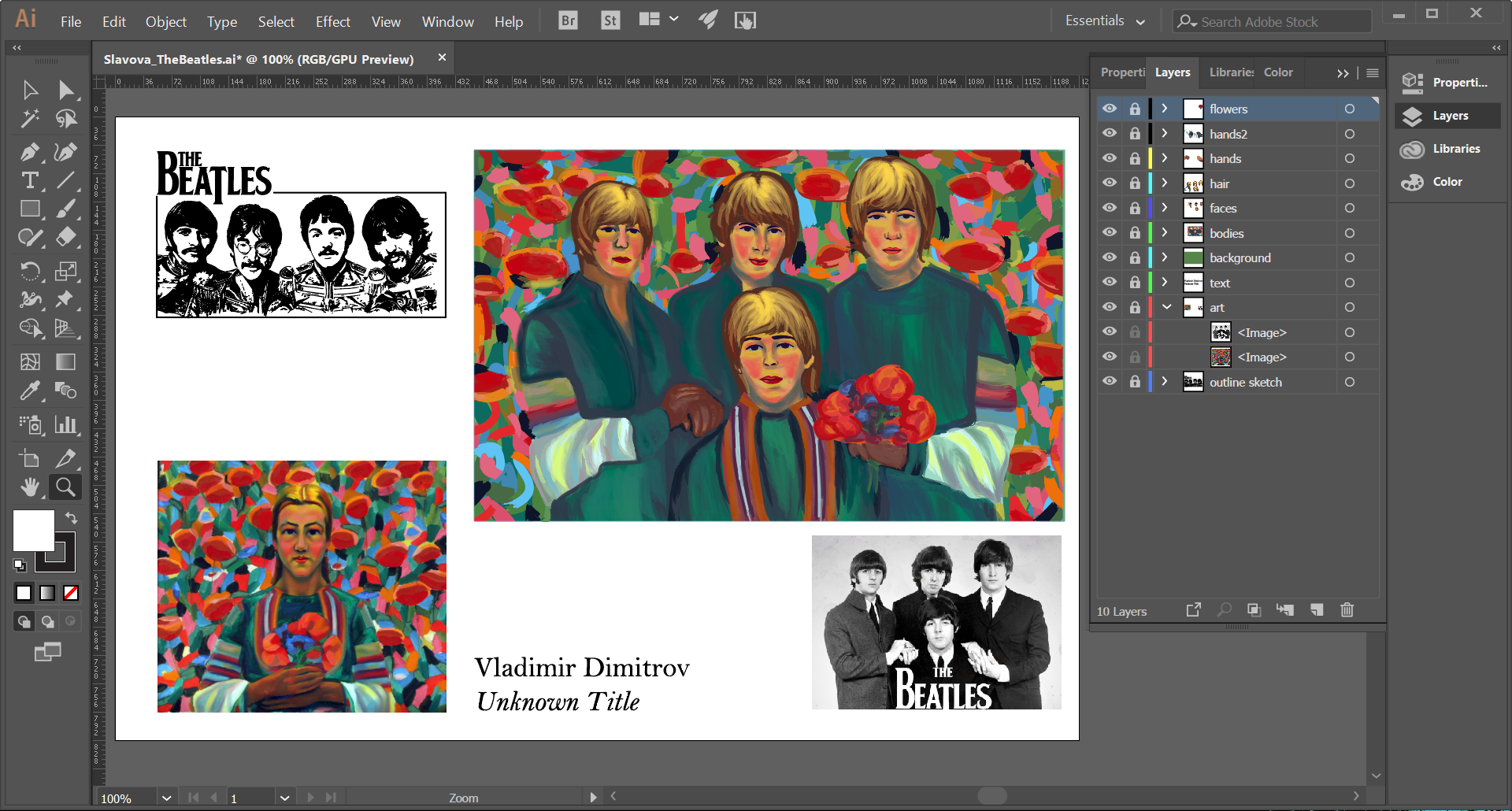Select the Rotate tool
Screen dimensions: 1512x811
[30, 272]
